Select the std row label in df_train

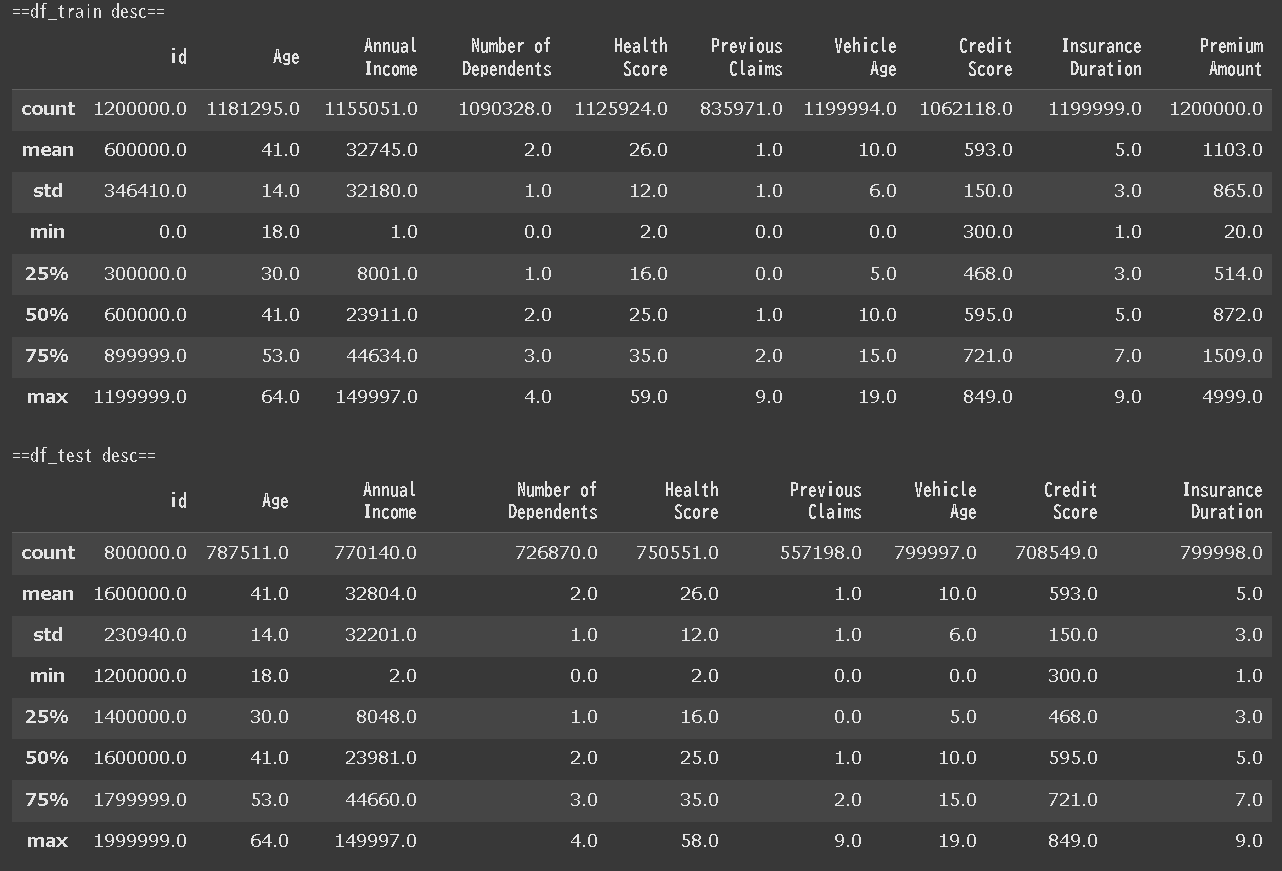click(x=47, y=191)
